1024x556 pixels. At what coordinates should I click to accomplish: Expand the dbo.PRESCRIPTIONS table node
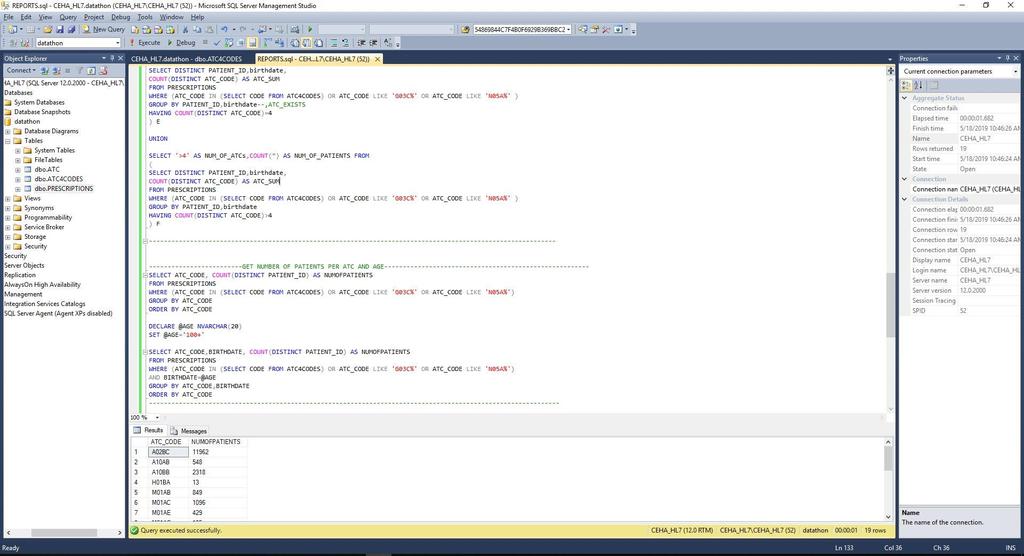[18, 189]
